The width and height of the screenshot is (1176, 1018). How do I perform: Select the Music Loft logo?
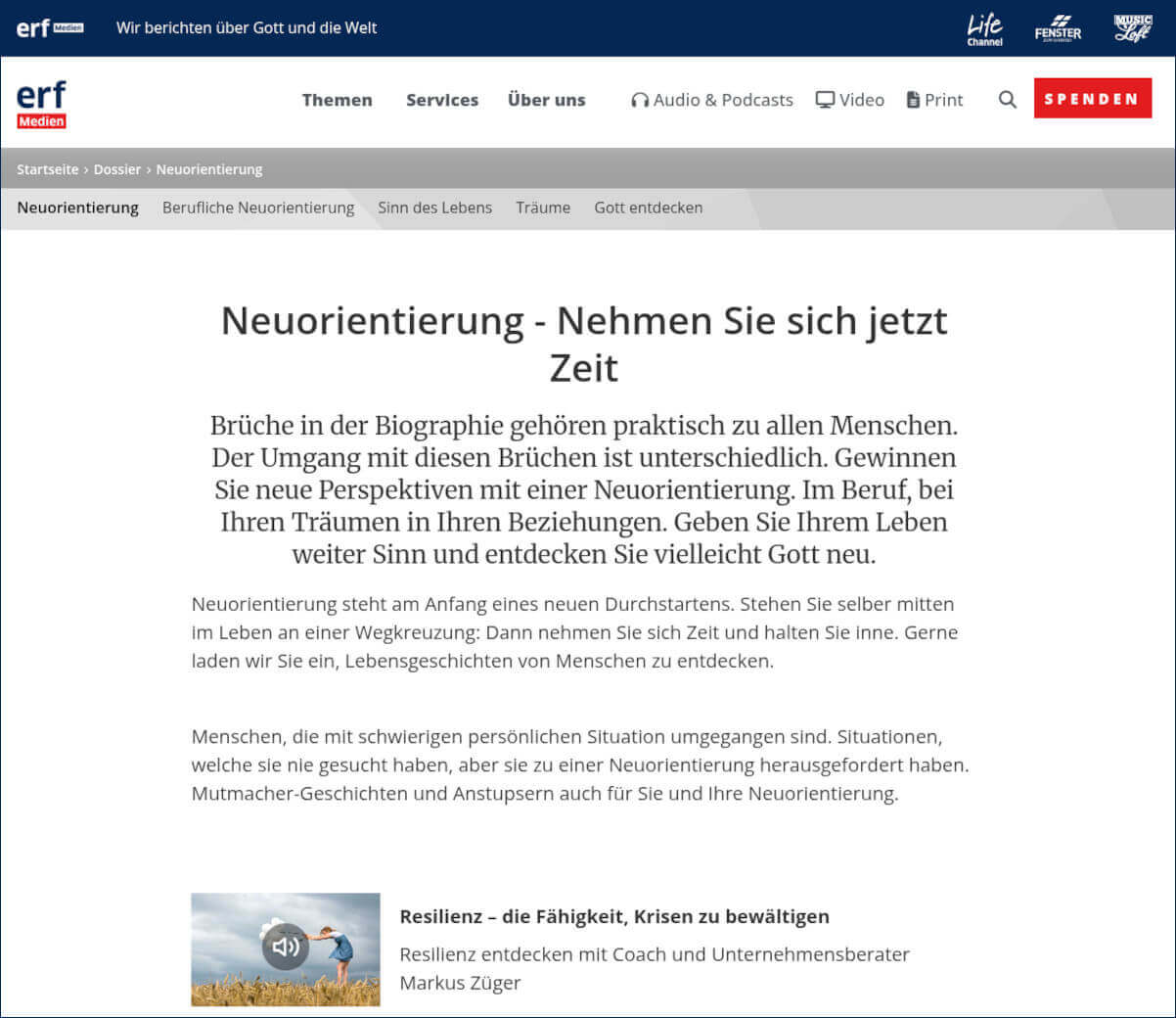(x=1130, y=28)
